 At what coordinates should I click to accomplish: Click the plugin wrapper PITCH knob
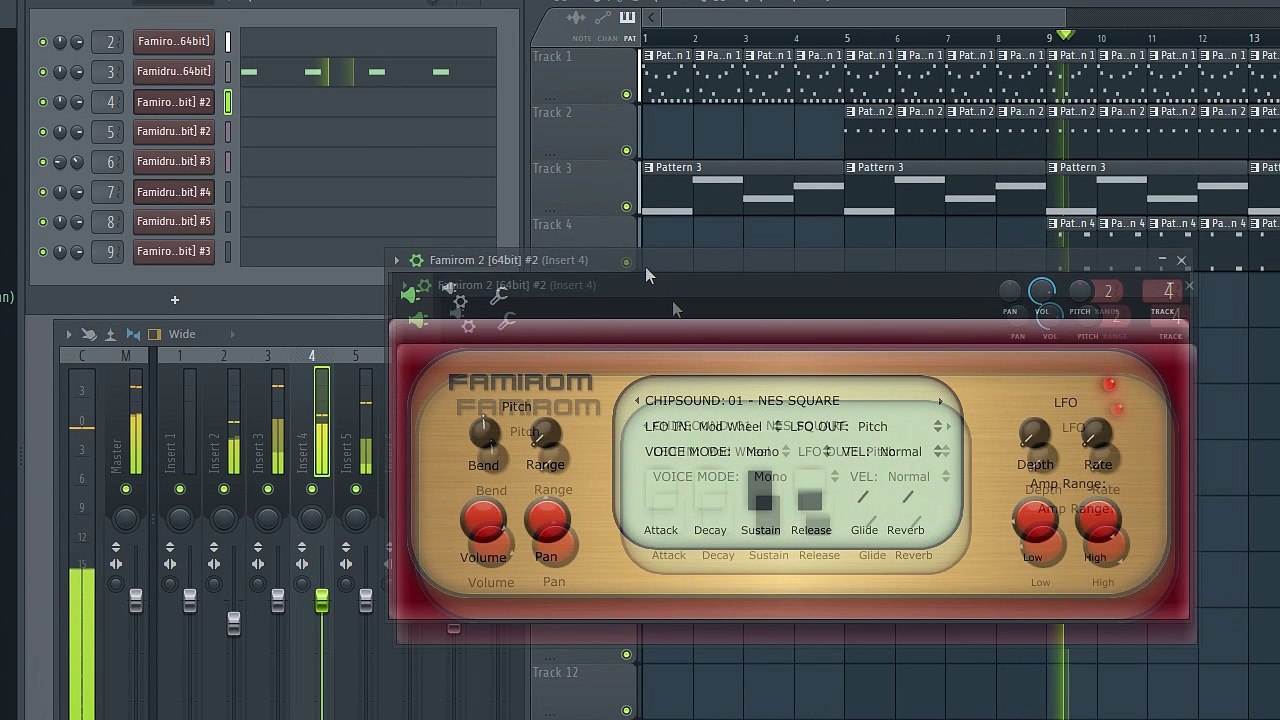(x=1080, y=291)
